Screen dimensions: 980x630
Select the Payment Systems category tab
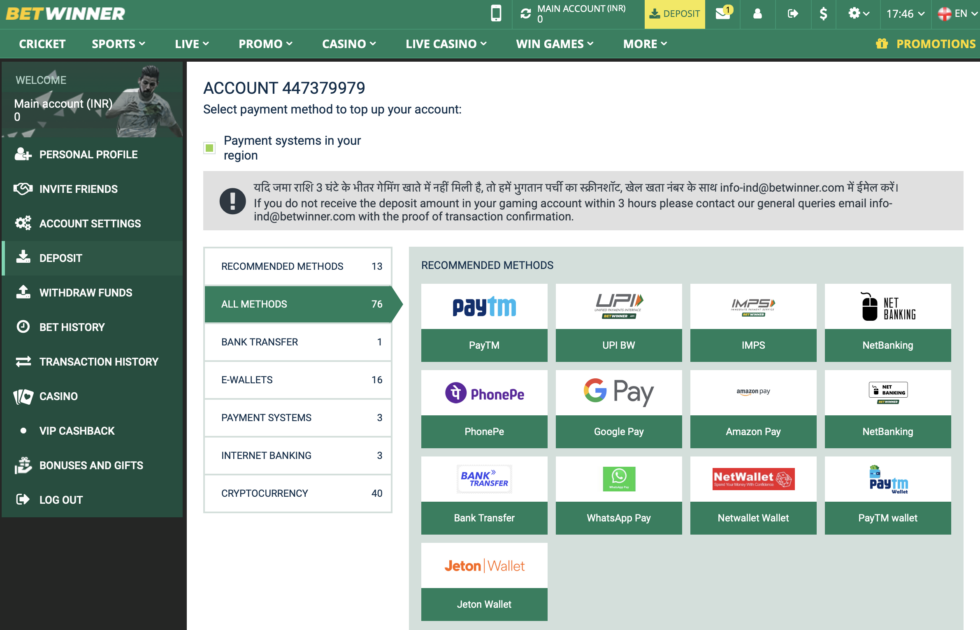tap(298, 418)
